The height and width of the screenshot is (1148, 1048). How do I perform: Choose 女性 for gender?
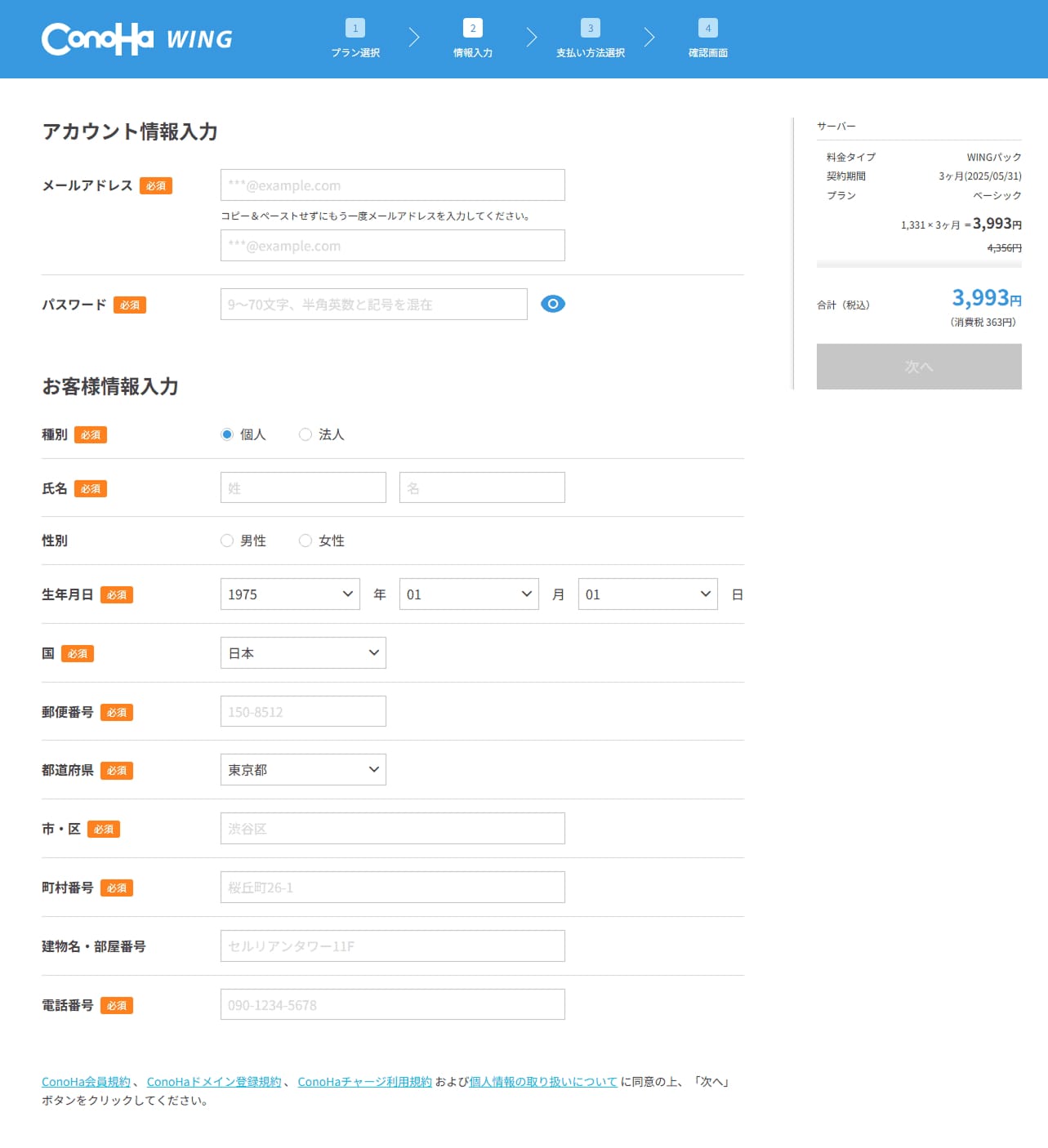(305, 541)
